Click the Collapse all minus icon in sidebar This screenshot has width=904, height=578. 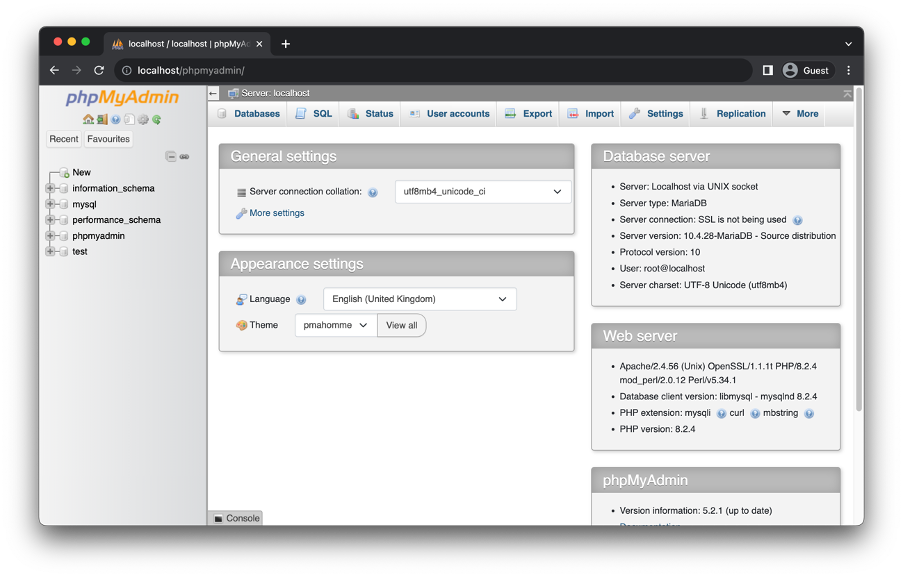171,156
